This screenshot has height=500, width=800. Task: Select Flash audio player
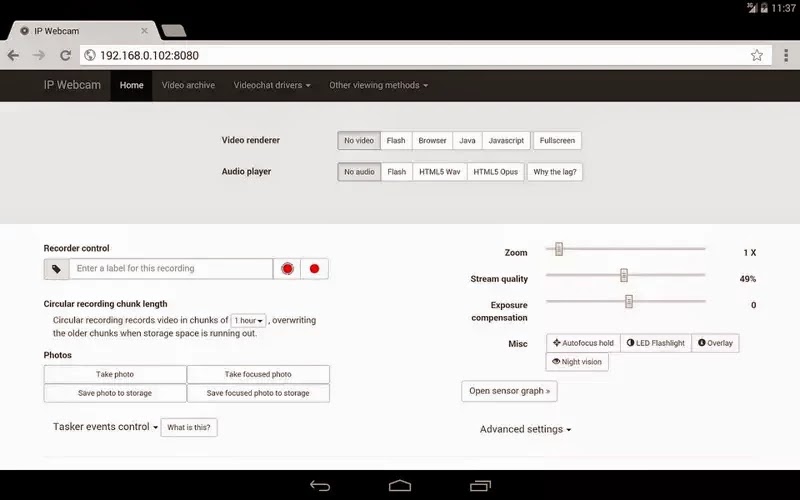396,172
